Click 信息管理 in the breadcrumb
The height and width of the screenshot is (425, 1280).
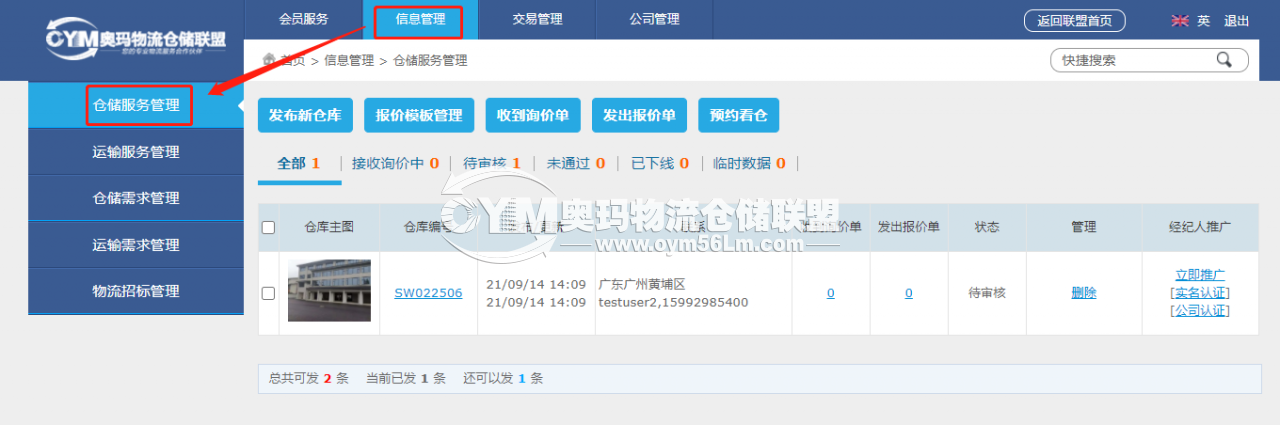[x=349, y=60]
